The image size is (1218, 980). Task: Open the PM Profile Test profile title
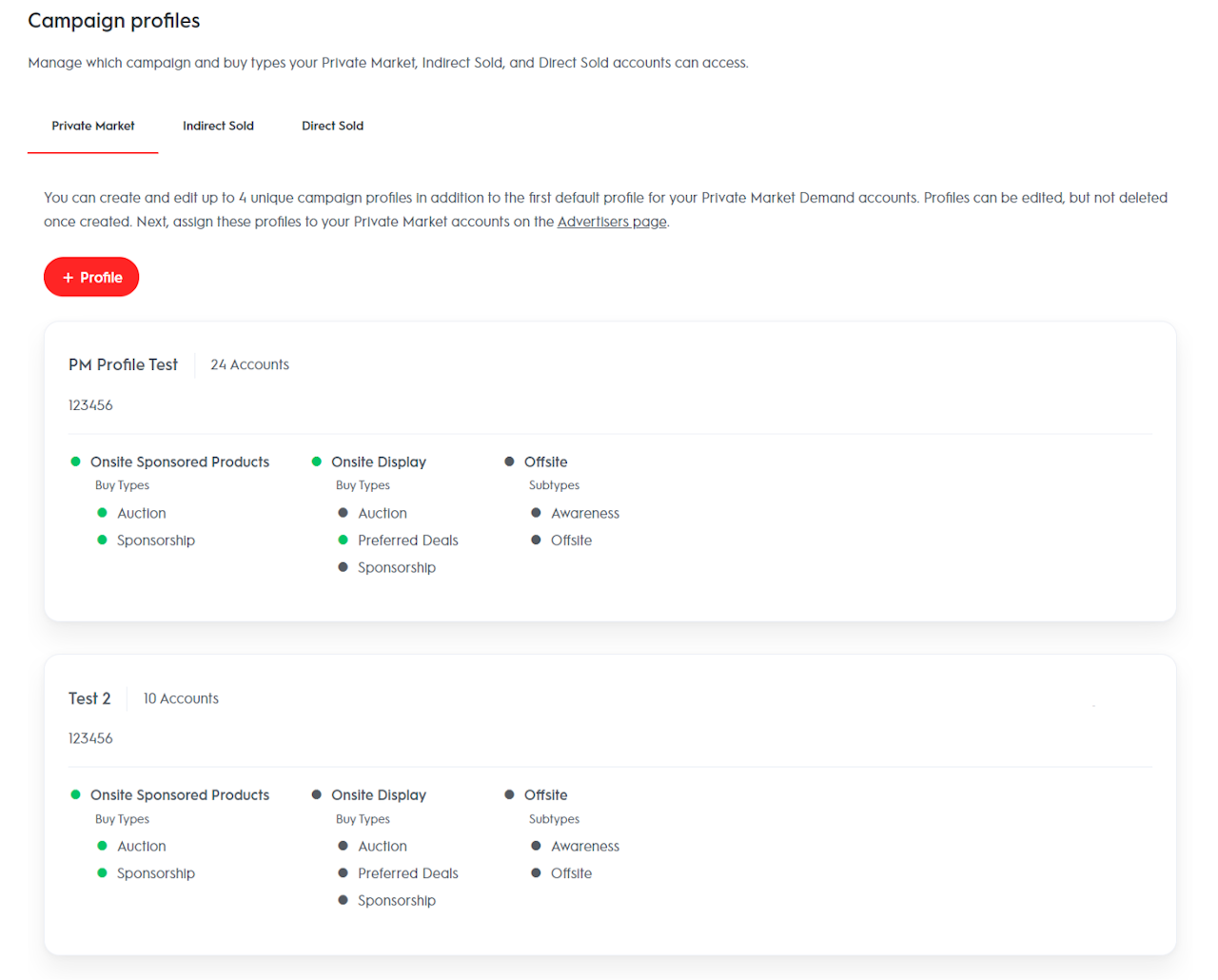tap(123, 364)
